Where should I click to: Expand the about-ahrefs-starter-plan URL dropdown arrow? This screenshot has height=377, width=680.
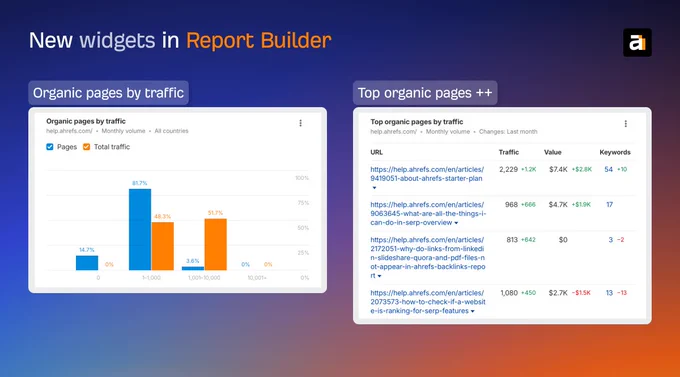pyautogui.click(x=374, y=188)
